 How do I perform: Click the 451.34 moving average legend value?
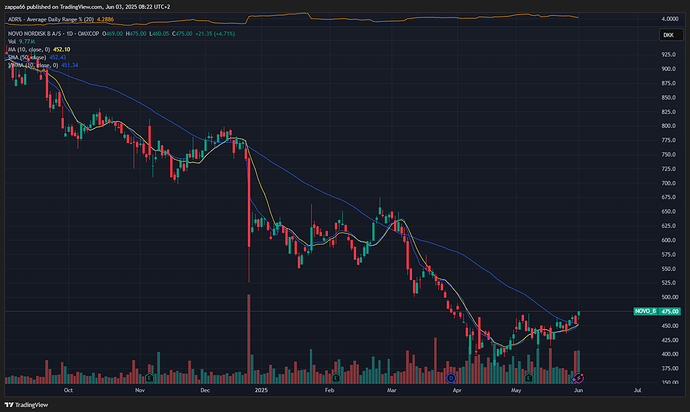tap(70, 65)
